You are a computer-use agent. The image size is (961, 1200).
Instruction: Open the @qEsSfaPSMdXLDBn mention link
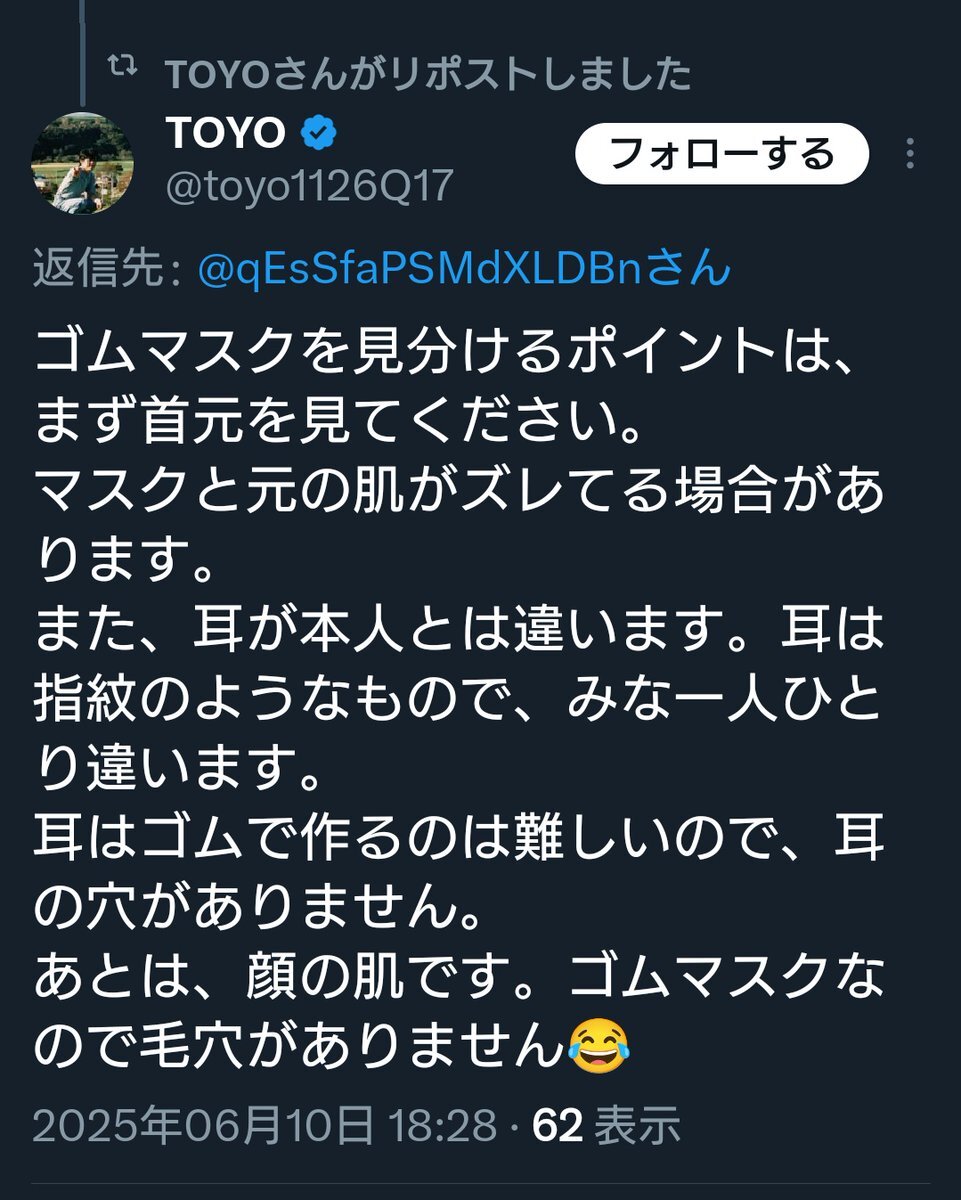pos(465,269)
